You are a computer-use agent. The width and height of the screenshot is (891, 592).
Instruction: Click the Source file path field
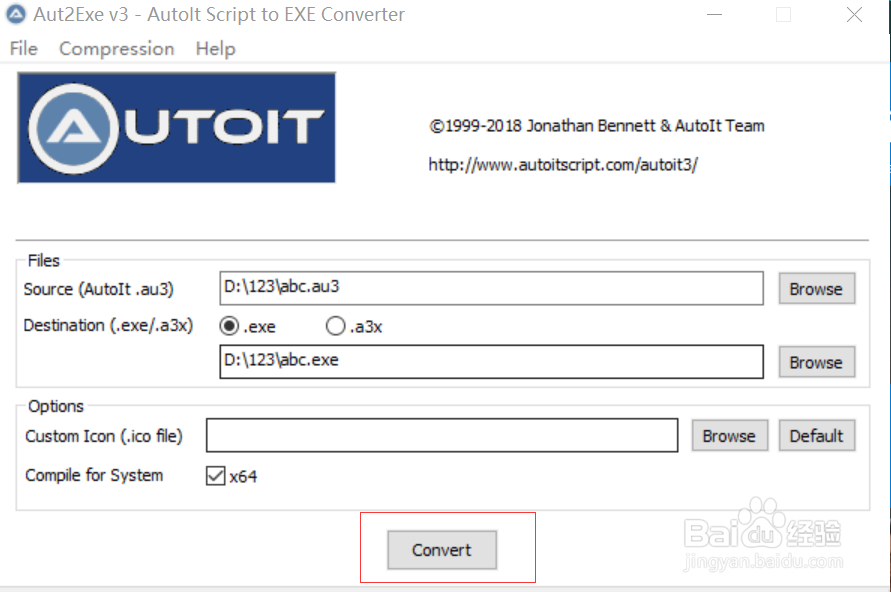click(x=492, y=288)
